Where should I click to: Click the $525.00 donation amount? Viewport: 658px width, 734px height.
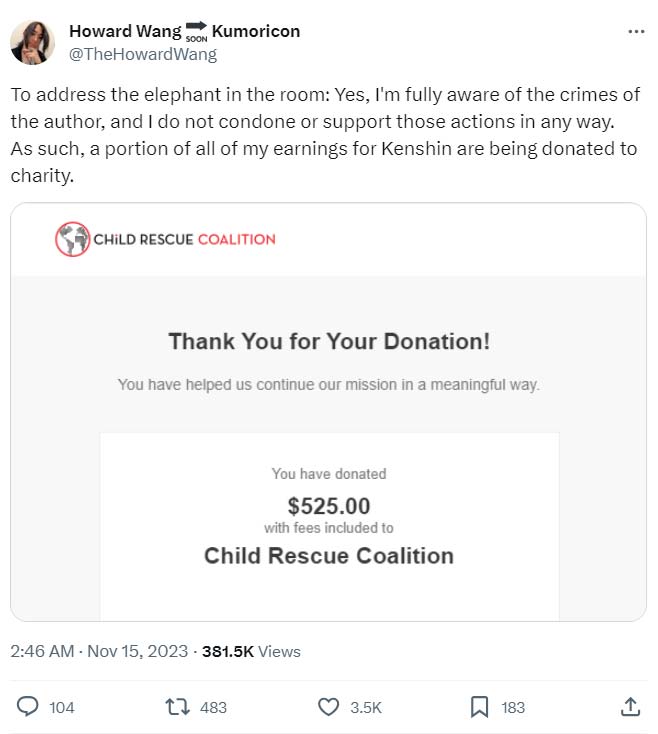(329, 506)
